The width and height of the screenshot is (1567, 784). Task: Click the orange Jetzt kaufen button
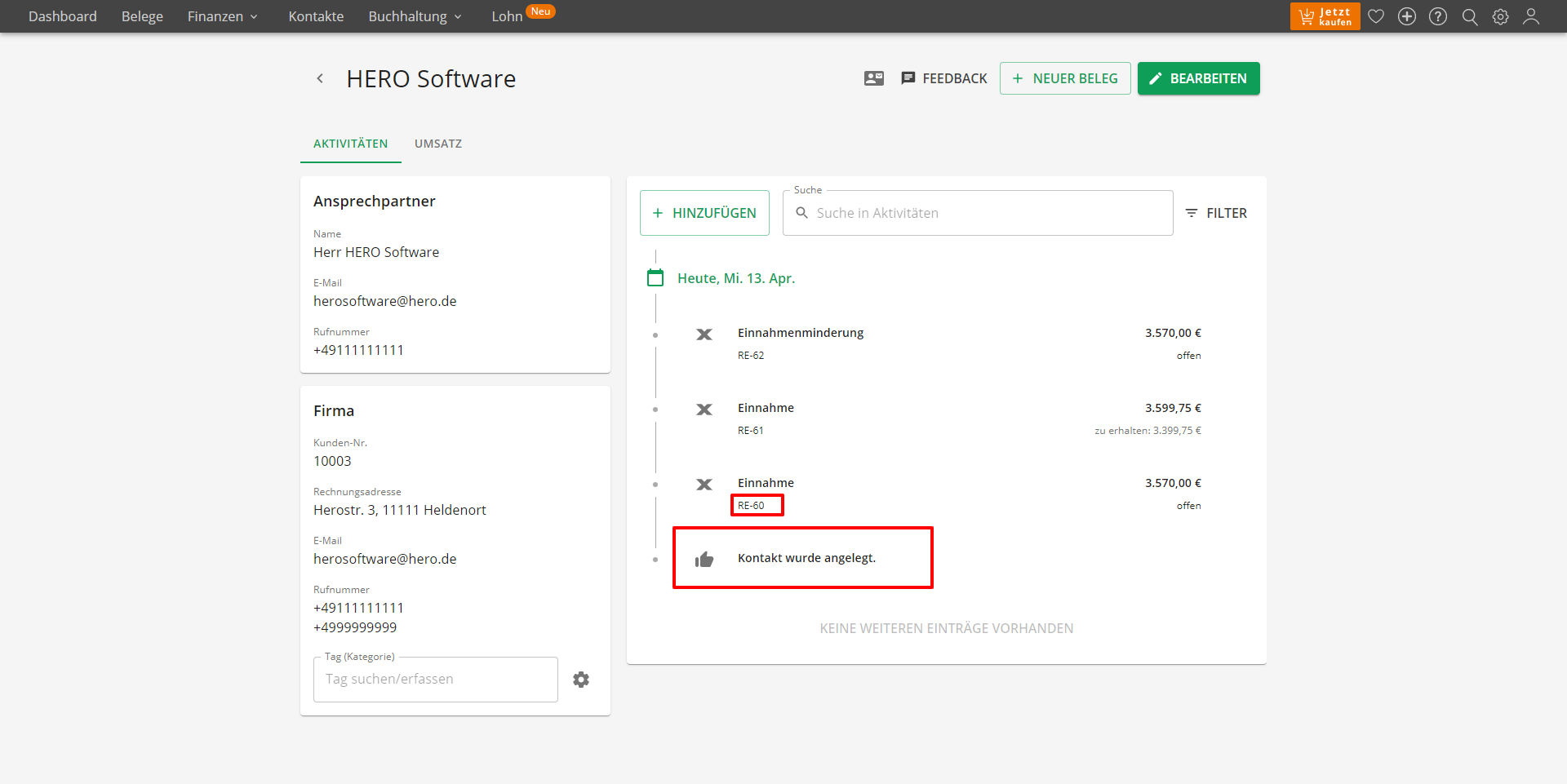coord(1325,16)
